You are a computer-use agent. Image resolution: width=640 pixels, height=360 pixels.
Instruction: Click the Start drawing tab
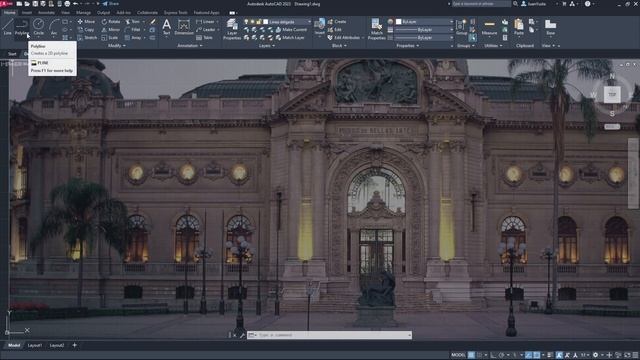coord(12,54)
